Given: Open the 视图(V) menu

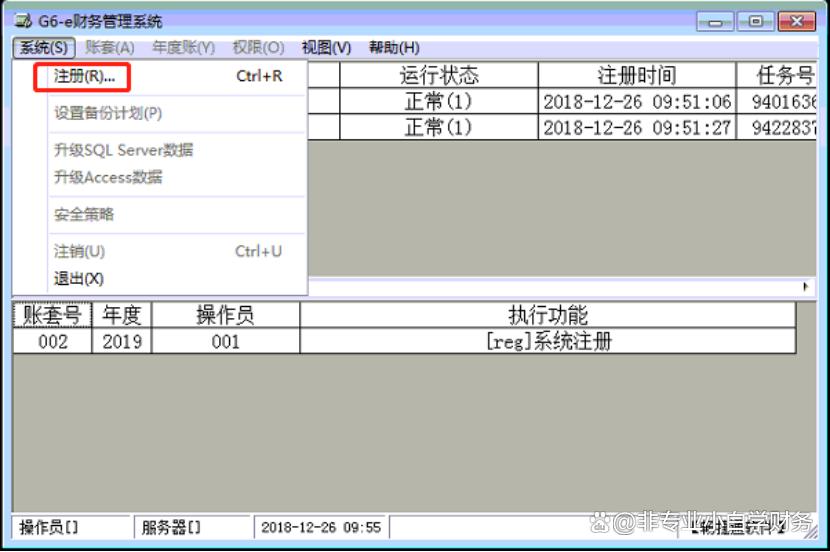Looking at the screenshot, I should pos(326,48).
